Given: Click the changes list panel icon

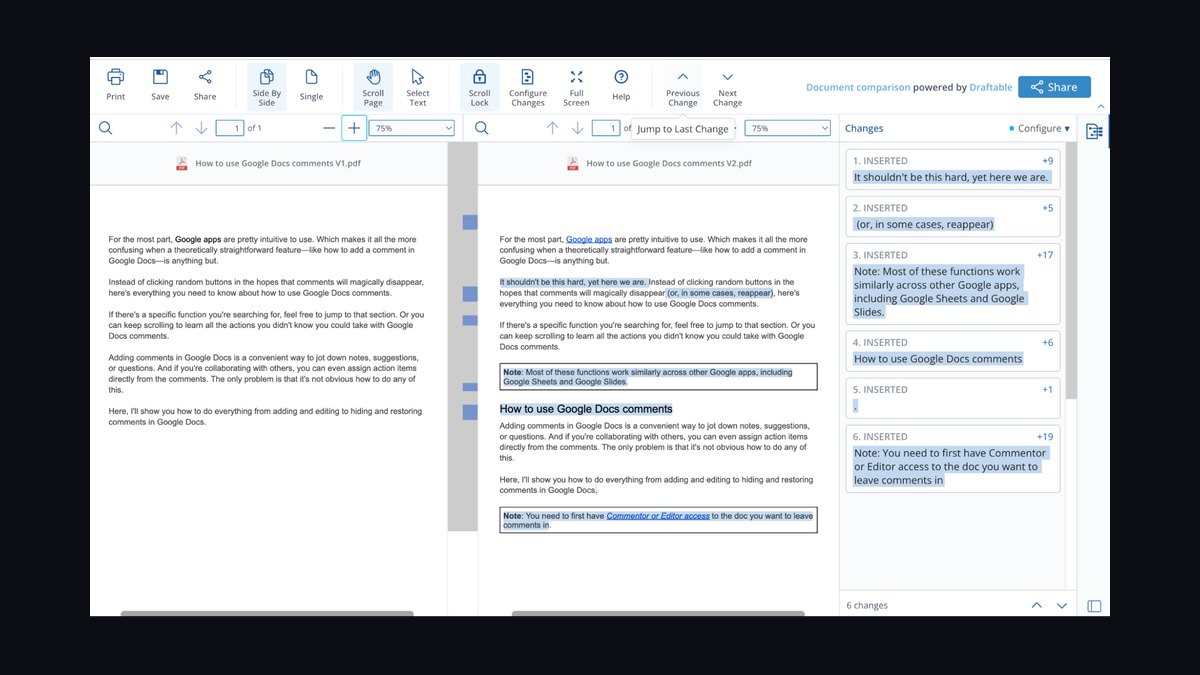Looking at the screenshot, I should (1094, 130).
